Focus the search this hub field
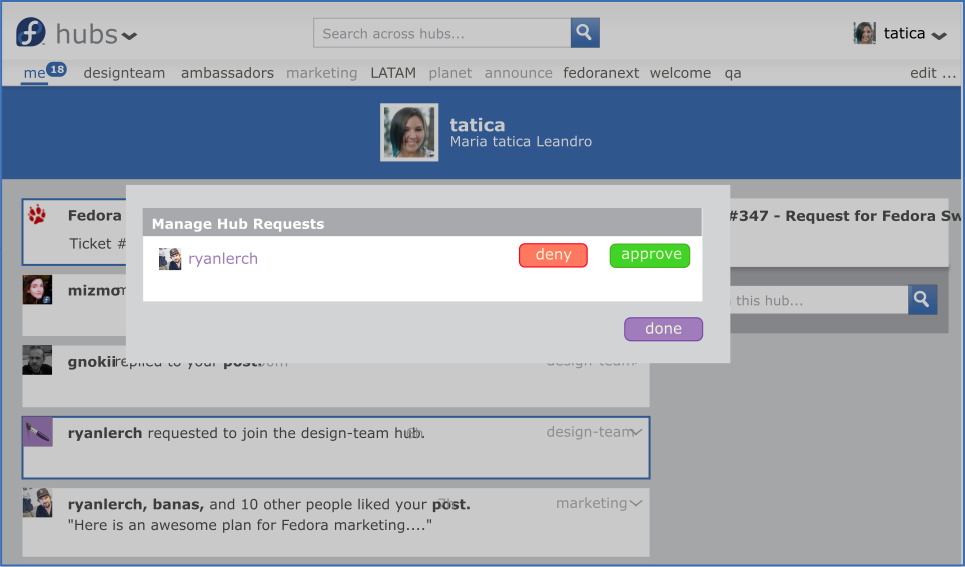This screenshot has height=567, width=965. [819, 300]
